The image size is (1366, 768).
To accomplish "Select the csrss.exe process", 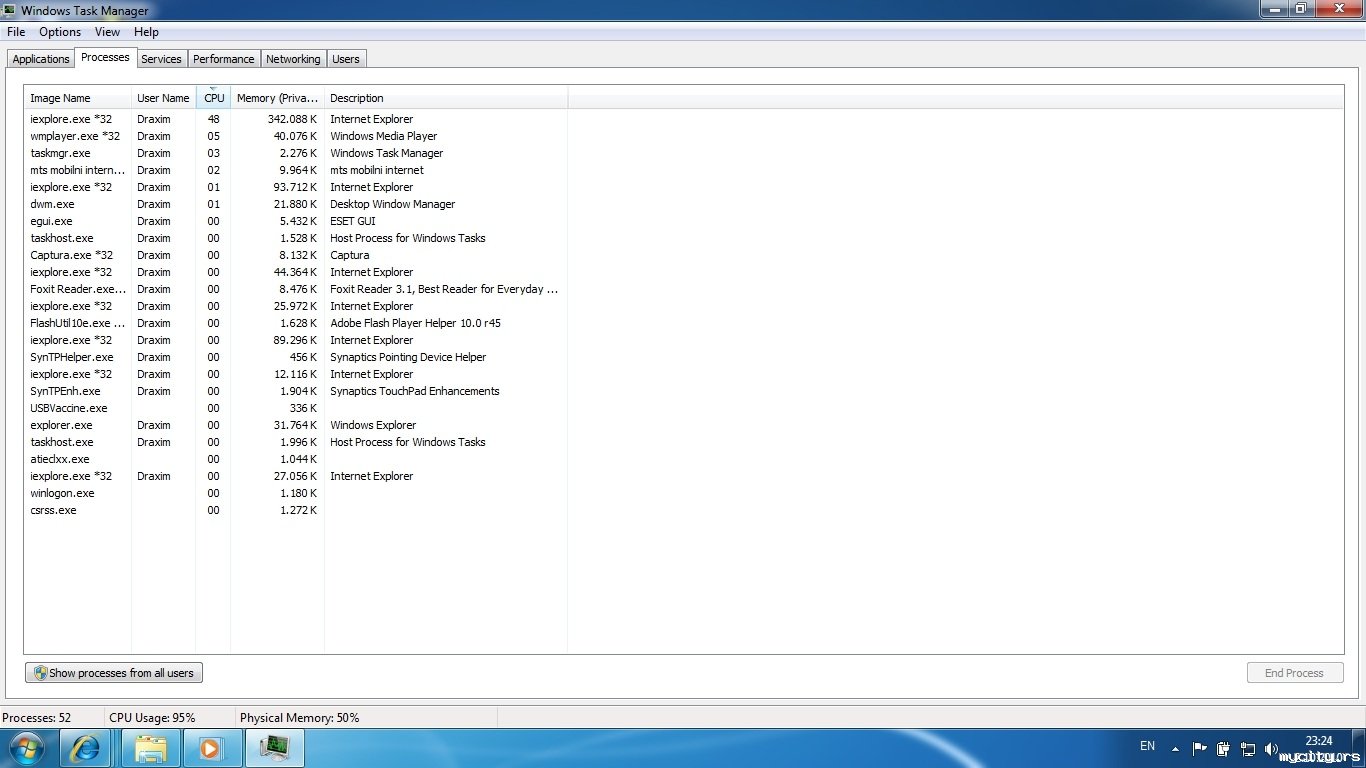I will coord(296,510).
